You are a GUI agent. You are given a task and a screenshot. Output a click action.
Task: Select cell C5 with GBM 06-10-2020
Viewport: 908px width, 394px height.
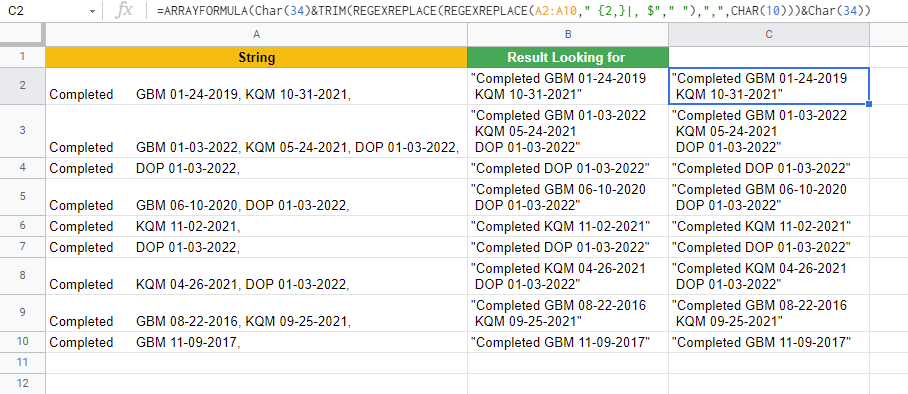pyautogui.click(x=769, y=197)
